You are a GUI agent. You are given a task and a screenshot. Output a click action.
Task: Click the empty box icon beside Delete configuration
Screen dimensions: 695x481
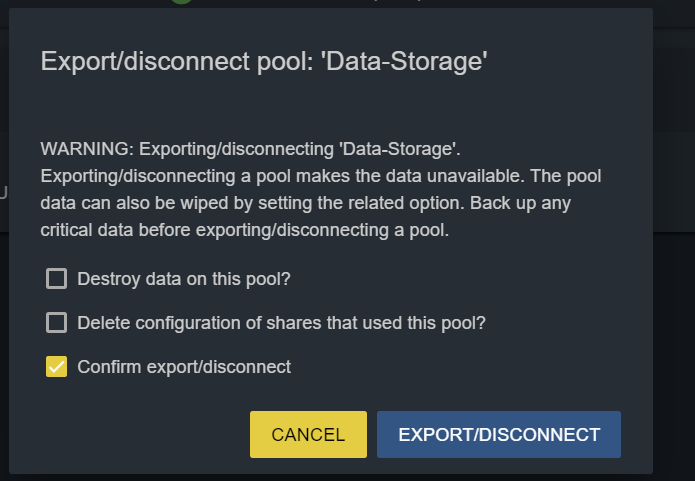57,323
